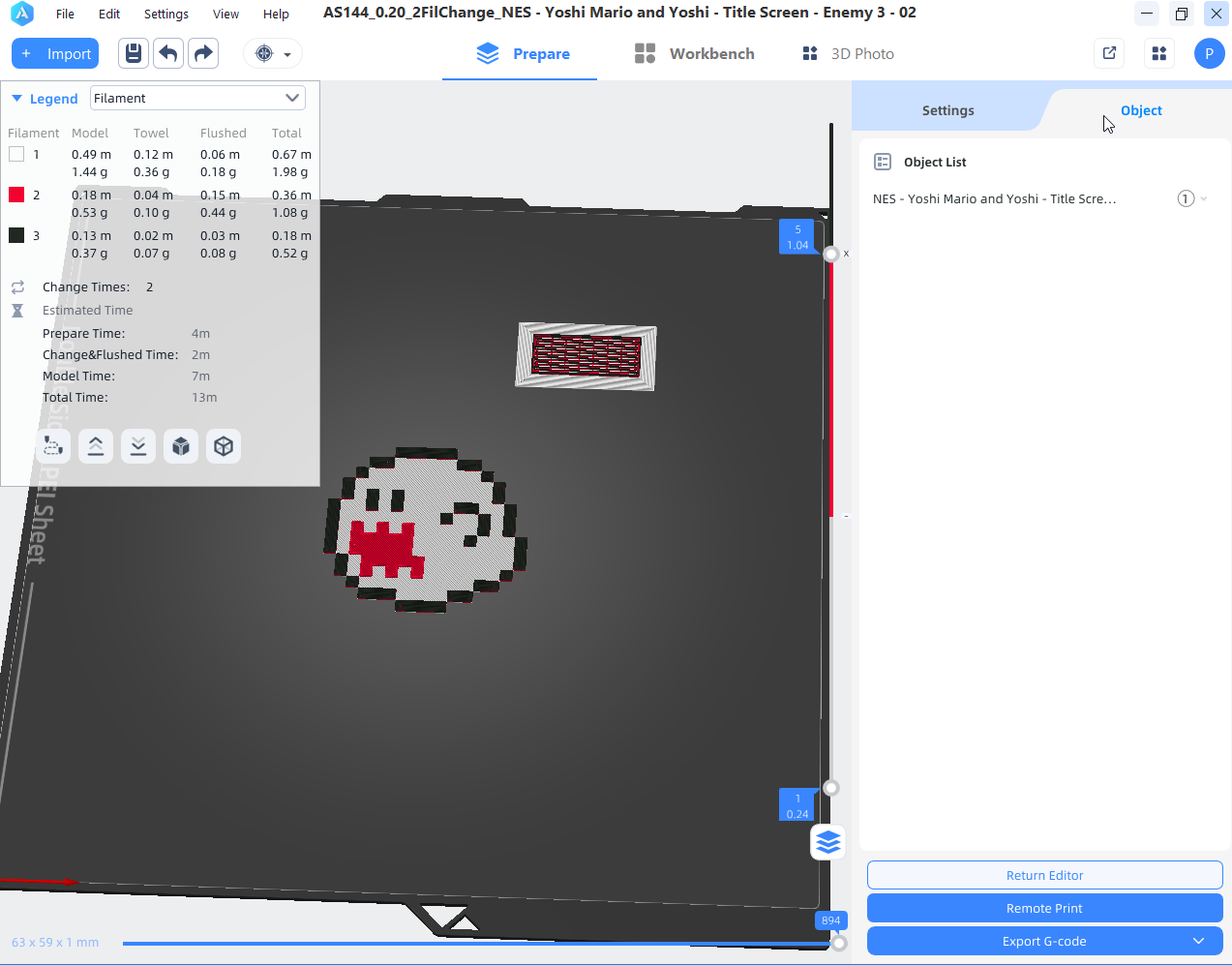Click filament 2 red color swatch

[16, 195]
